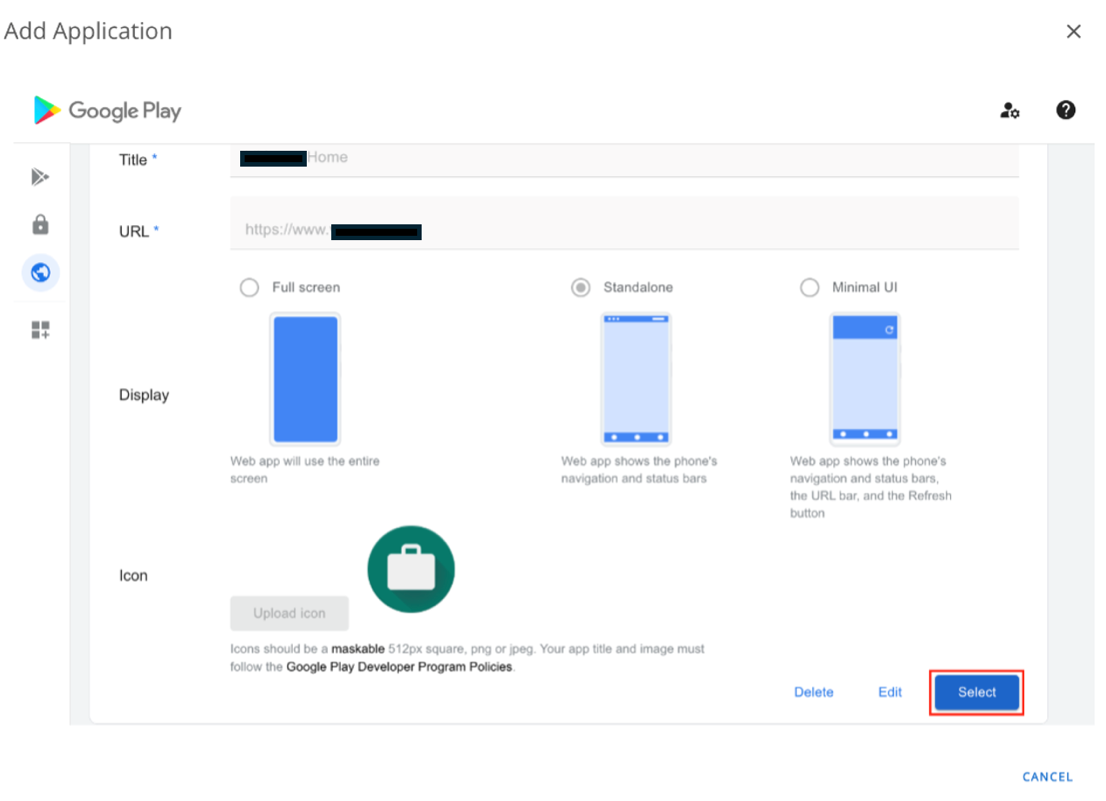Image resolution: width=1106 pixels, height=801 pixels.
Task: Delete the web app
Action: click(x=813, y=692)
